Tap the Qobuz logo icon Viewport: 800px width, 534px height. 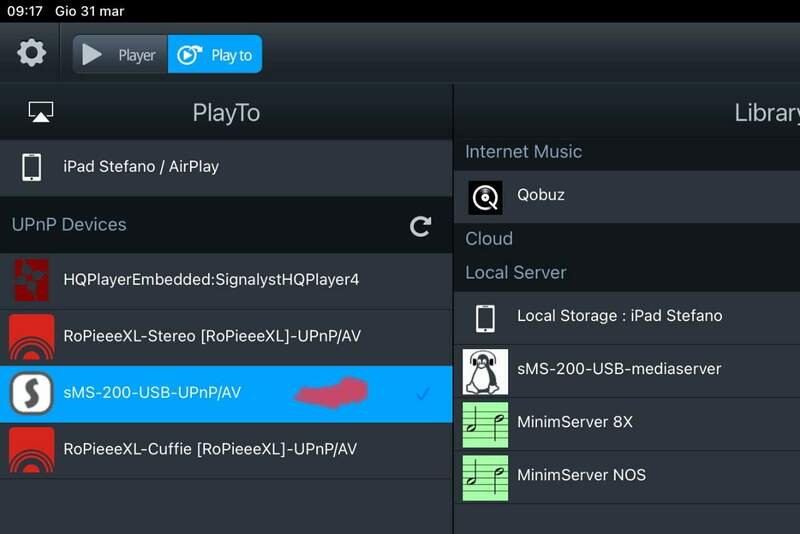[x=485, y=197]
